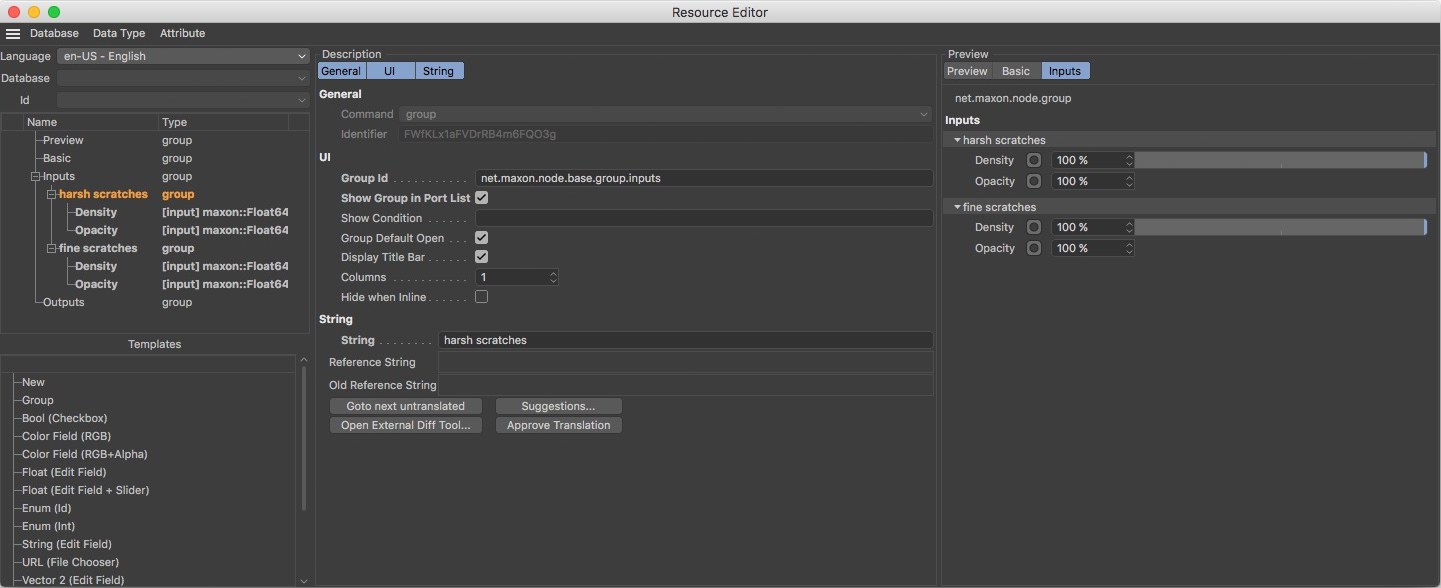
Task: Open the Language dropdown
Action: click(183, 57)
